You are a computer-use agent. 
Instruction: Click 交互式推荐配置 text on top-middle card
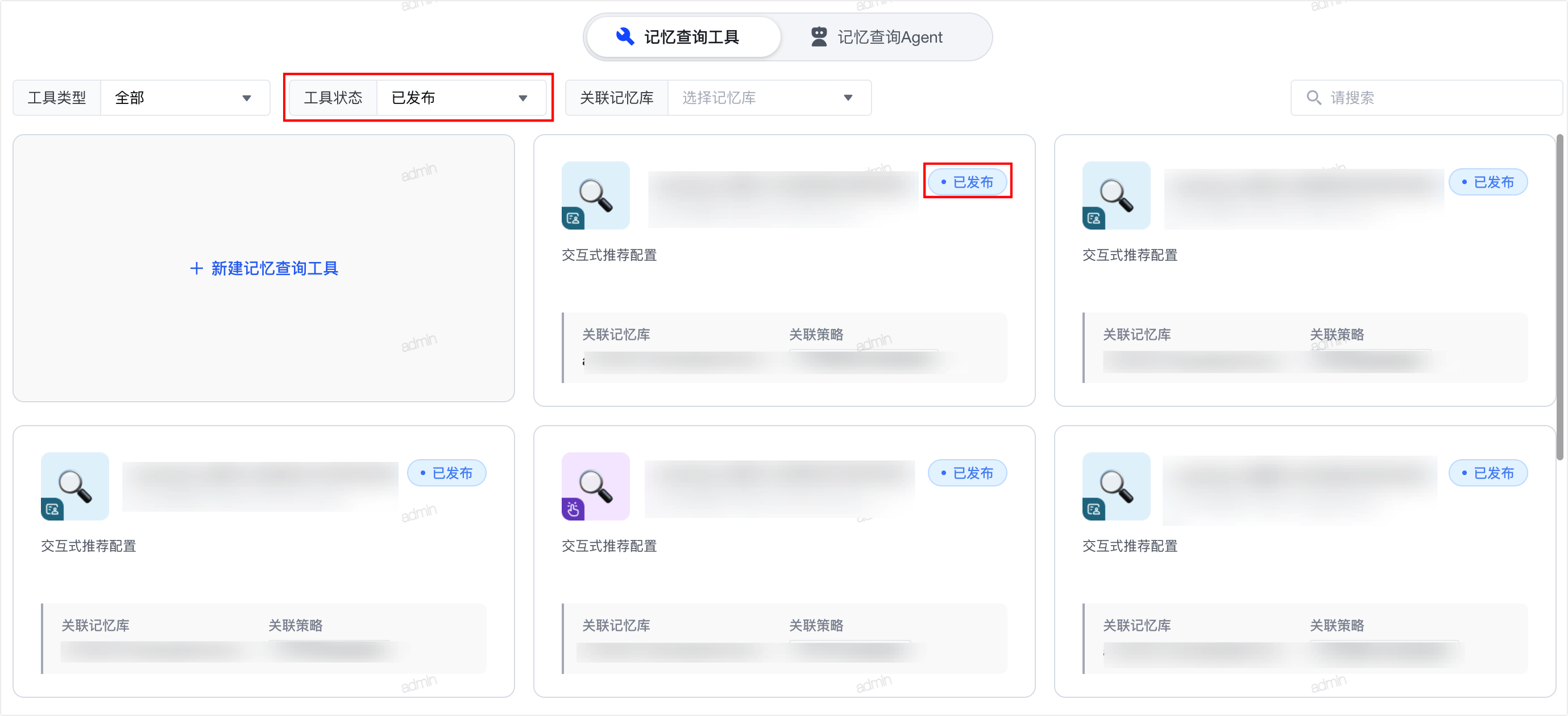609,255
